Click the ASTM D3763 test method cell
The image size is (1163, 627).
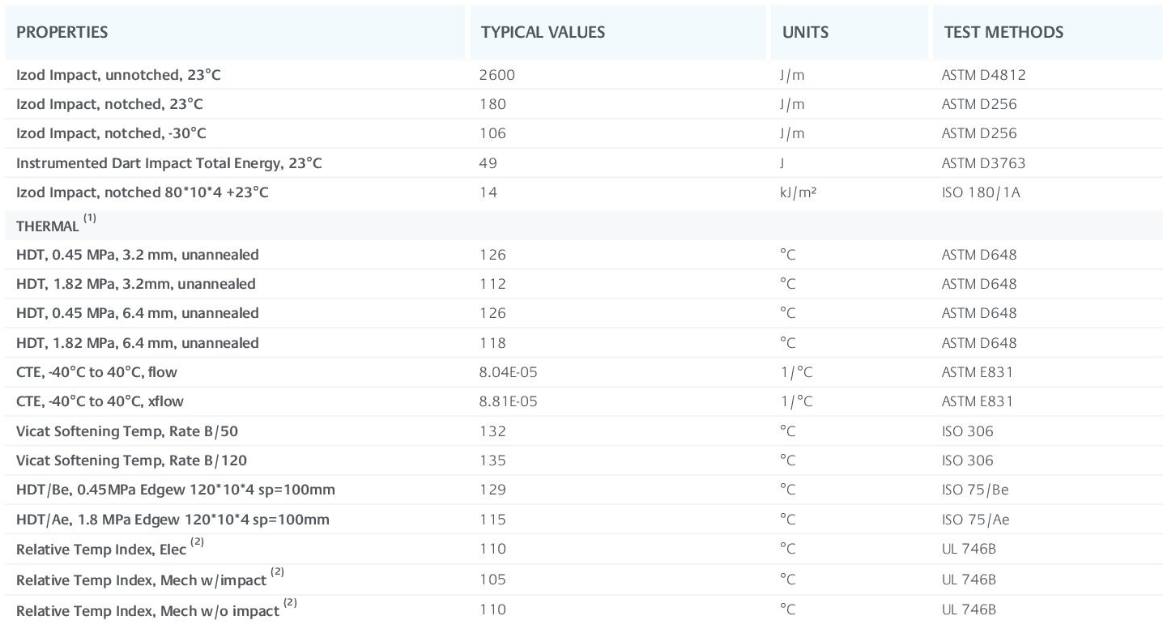point(984,163)
